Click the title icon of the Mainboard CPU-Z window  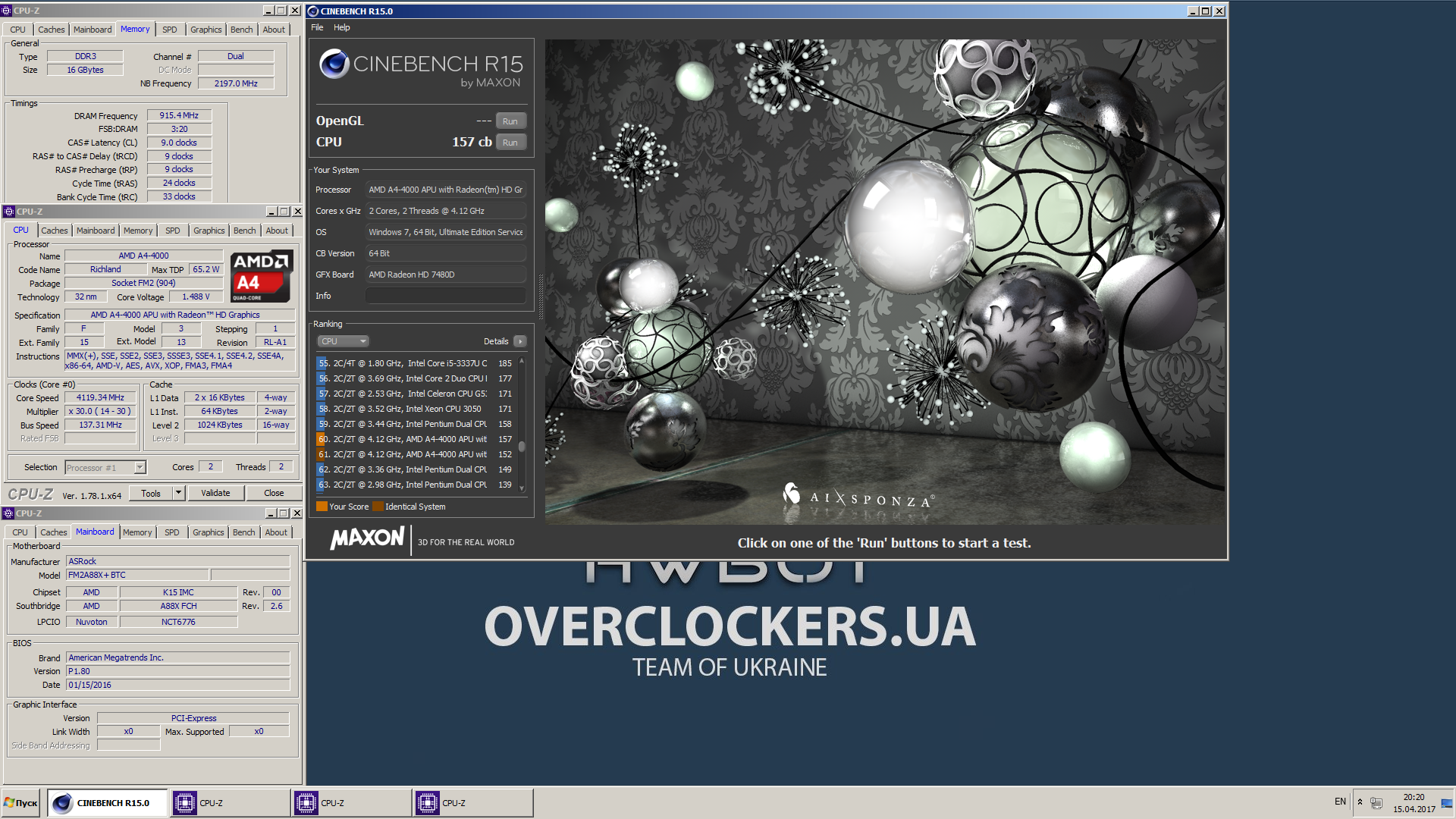(9, 513)
